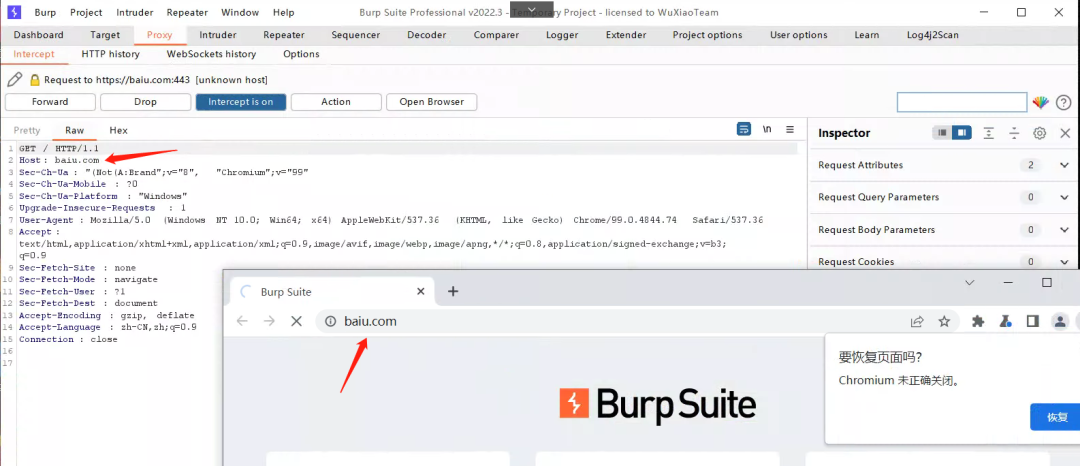Close the Burp Suite browser tab
This screenshot has height=466, width=1080.
tap(421, 292)
